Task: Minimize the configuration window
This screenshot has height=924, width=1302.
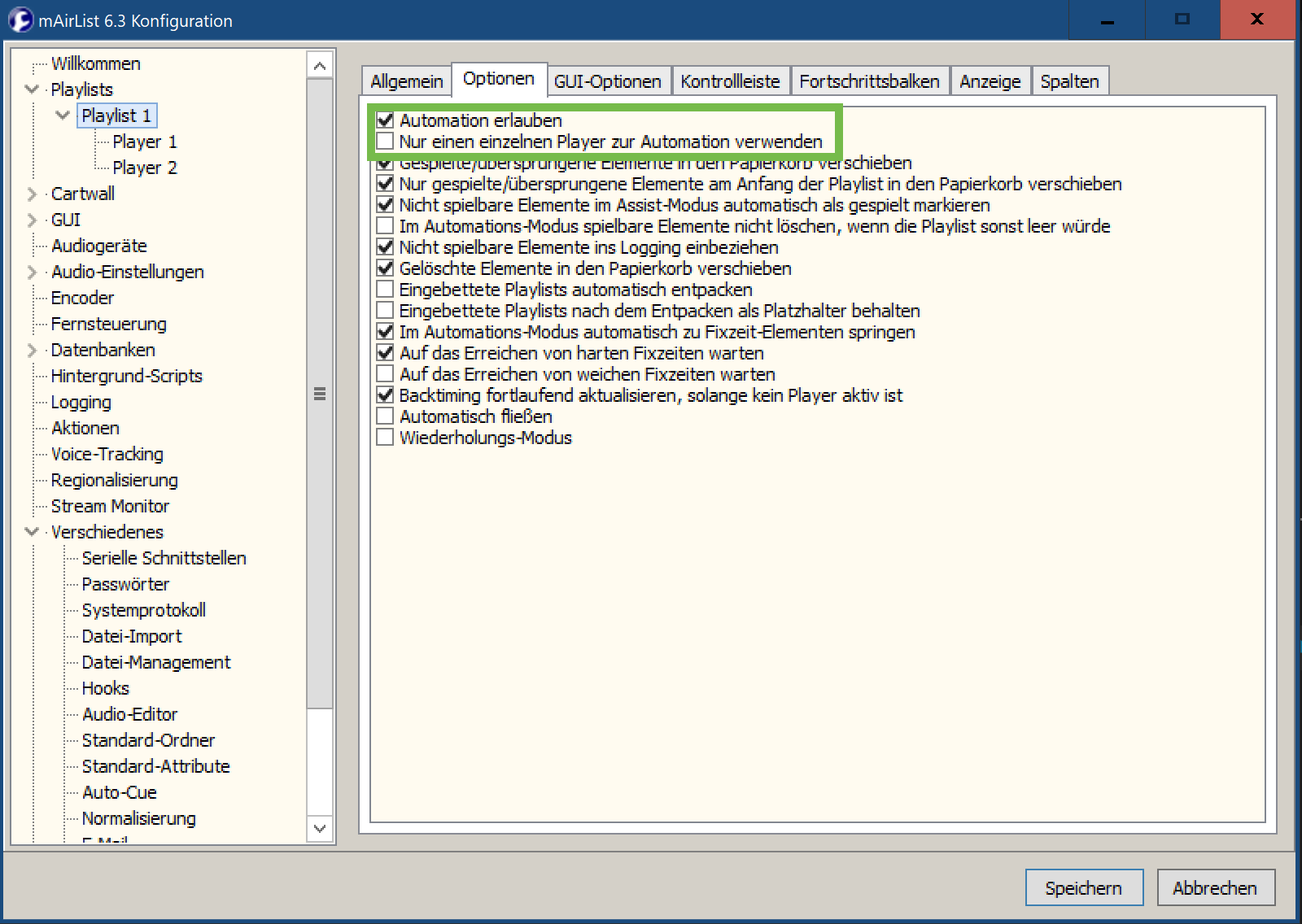Action: [1108, 20]
